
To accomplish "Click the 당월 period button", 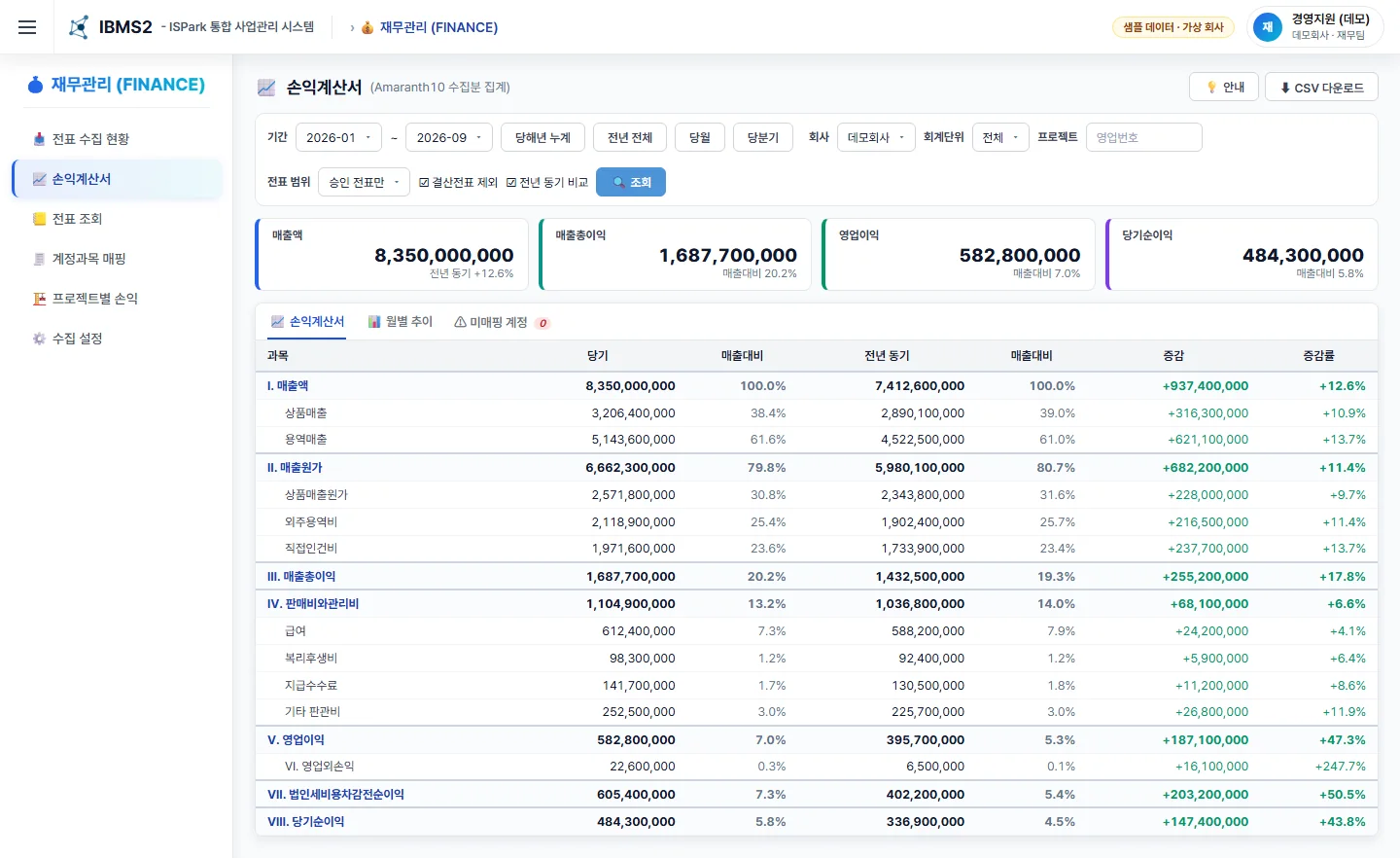I will click(x=700, y=138).
